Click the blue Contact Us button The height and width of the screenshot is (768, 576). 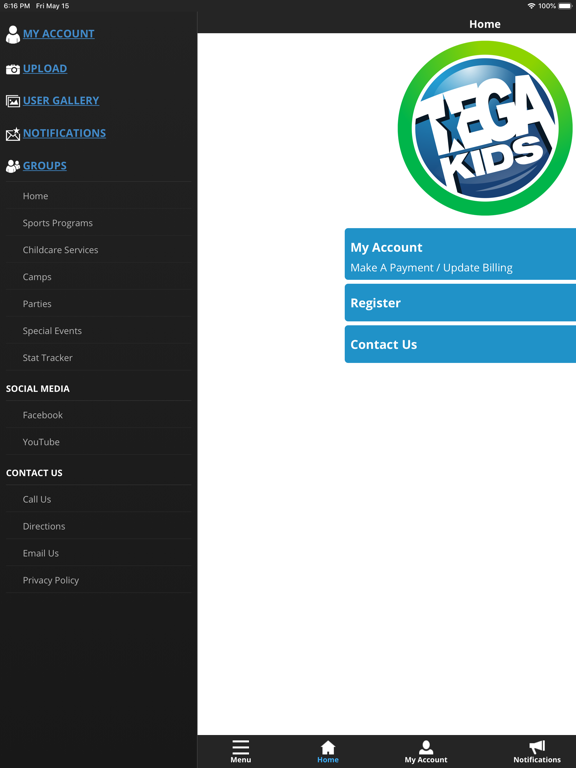[460, 344]
